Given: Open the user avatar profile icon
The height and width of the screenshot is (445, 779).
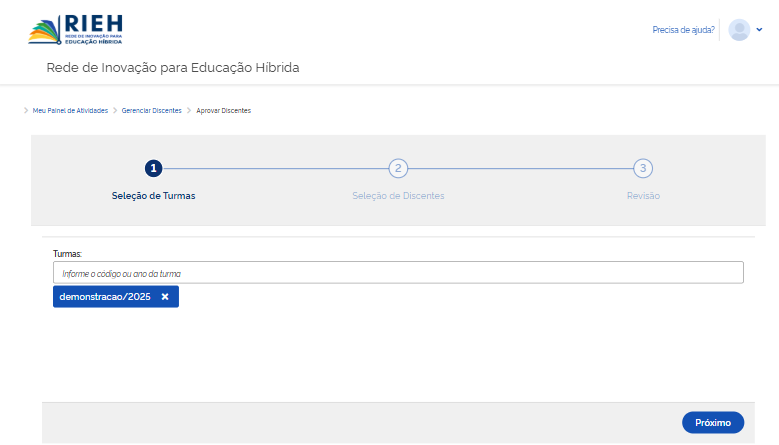Looking at the screenshot, I should (x=739, y=30).
